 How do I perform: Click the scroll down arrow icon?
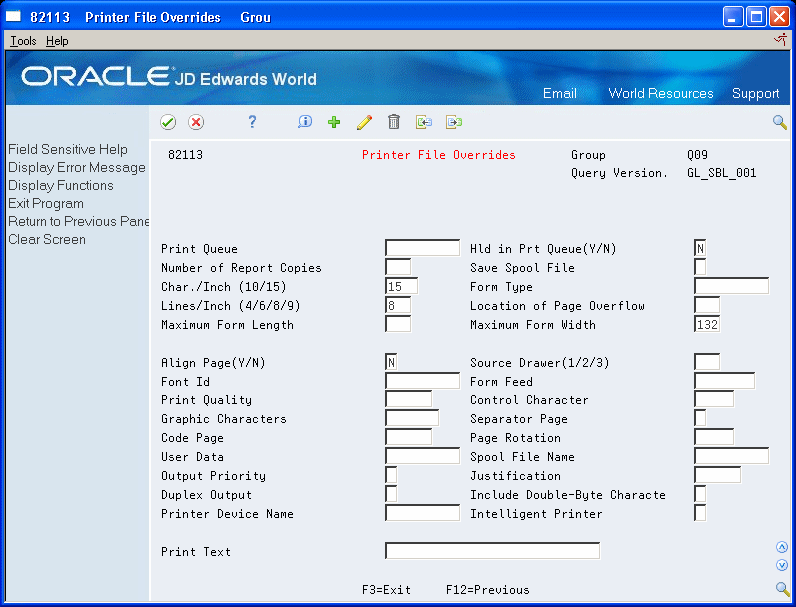coord(782,565)
